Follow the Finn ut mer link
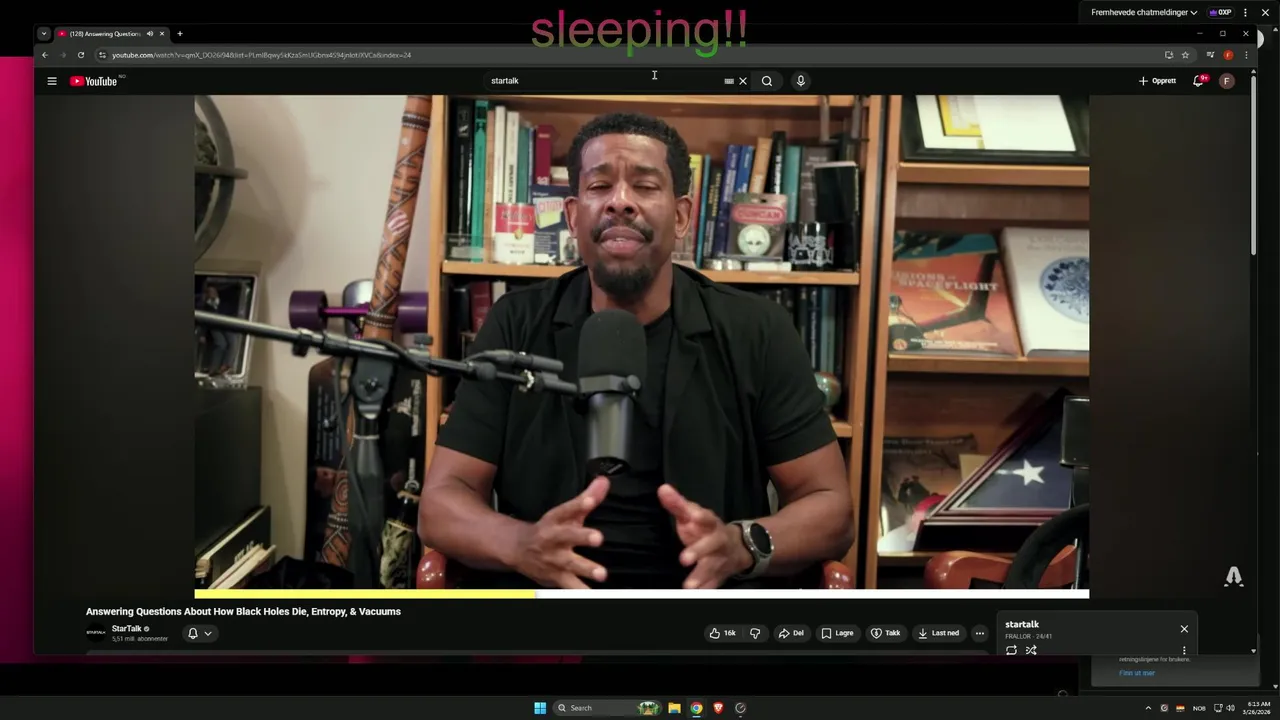This screenshot has height=720, width=1280. [x=1137, y=673]
